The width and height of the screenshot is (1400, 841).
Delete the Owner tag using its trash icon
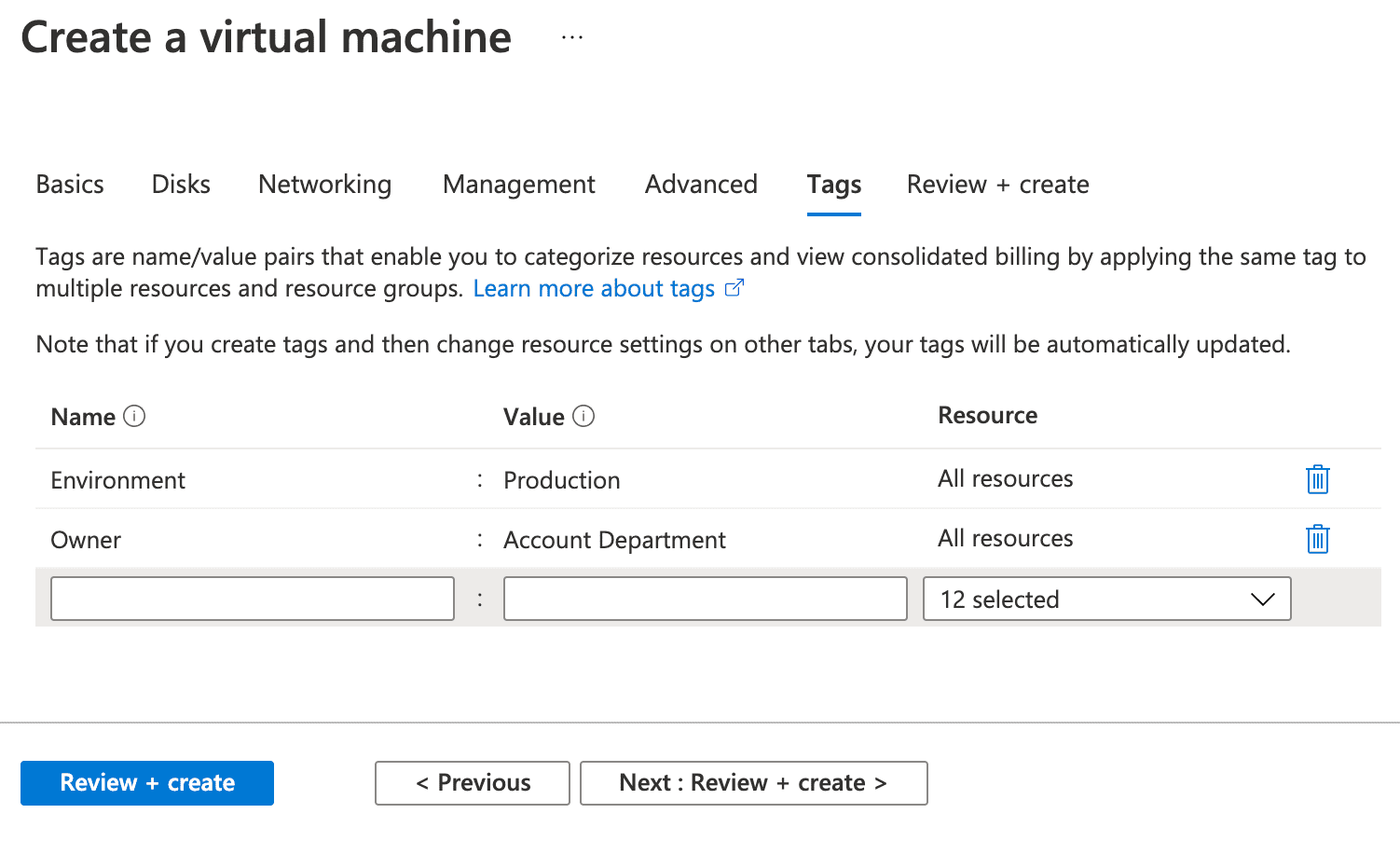pos(1317,539)
